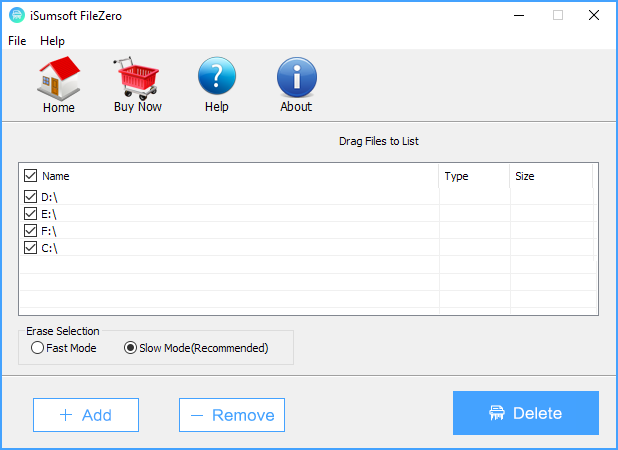Image resolution: width=618 pixels, height=450 pixels.
Task: Select the D:\ row text
Action: [x=49, y=197]
